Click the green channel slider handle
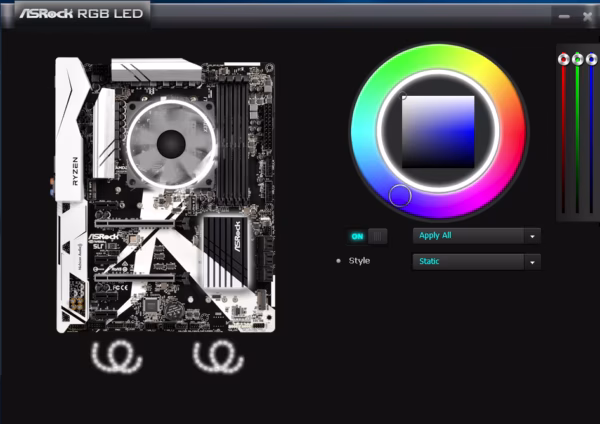The image size is (600, 424). (577, 59)
